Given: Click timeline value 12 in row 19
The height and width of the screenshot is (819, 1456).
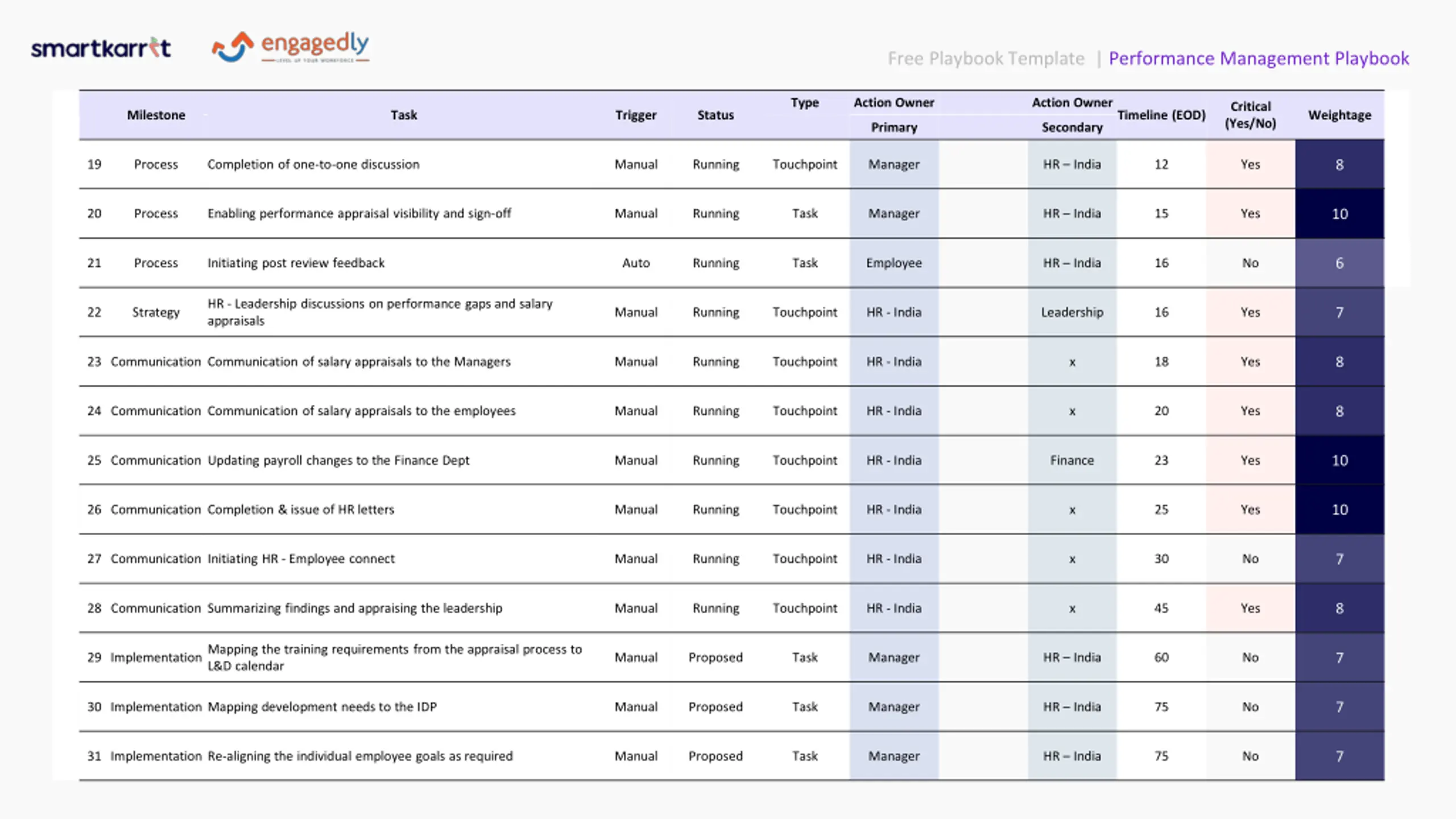Looking at the screenshot, I should (1161, 164).
